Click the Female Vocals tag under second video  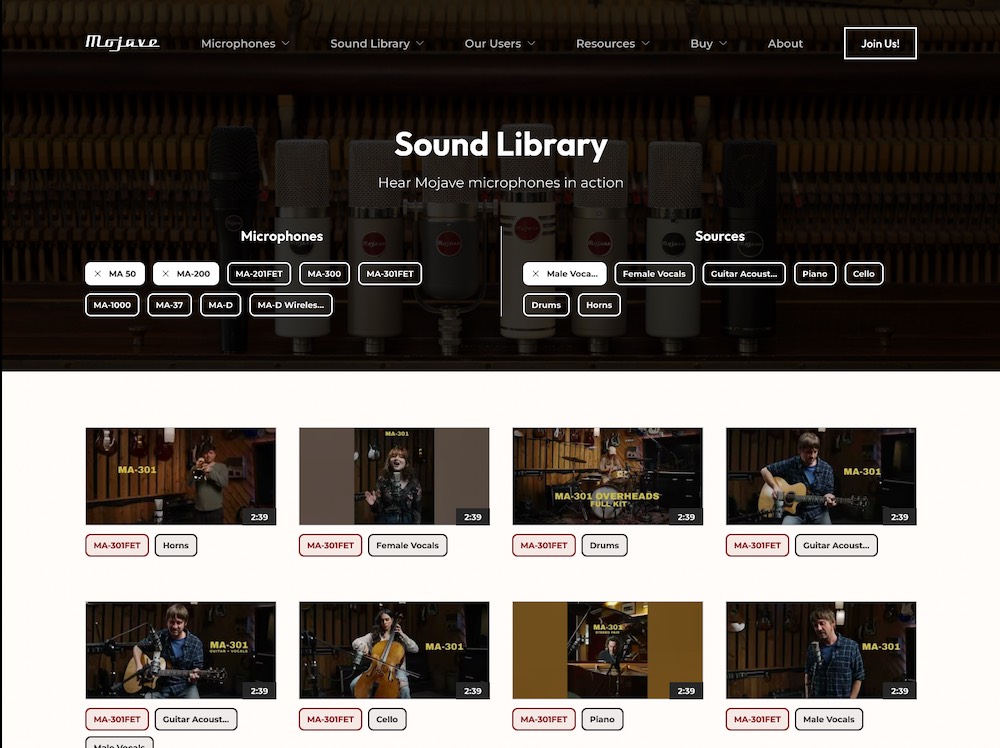(x=408, y=546)
